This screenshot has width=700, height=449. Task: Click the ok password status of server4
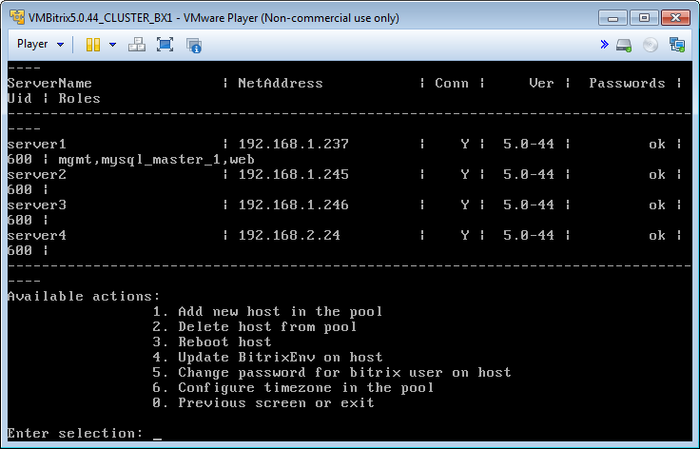[657, 235]
